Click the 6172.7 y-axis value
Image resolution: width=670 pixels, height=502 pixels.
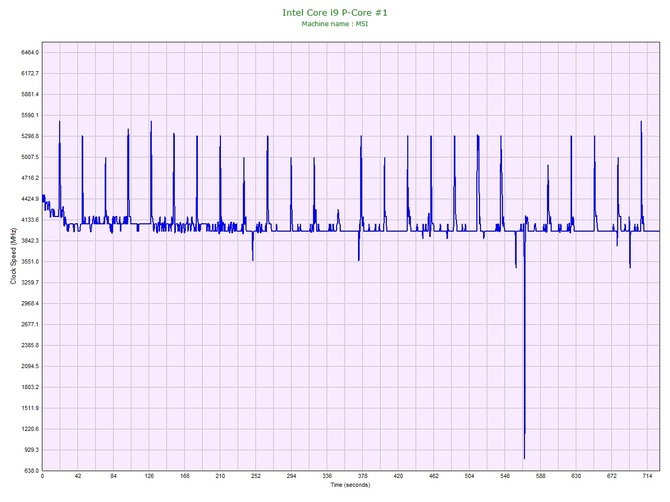coord(30,73)
